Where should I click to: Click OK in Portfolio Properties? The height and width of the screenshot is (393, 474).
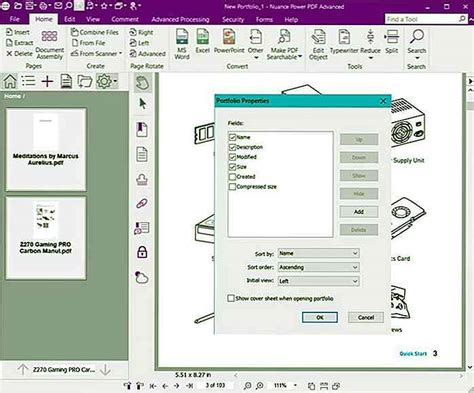point(320,317)
